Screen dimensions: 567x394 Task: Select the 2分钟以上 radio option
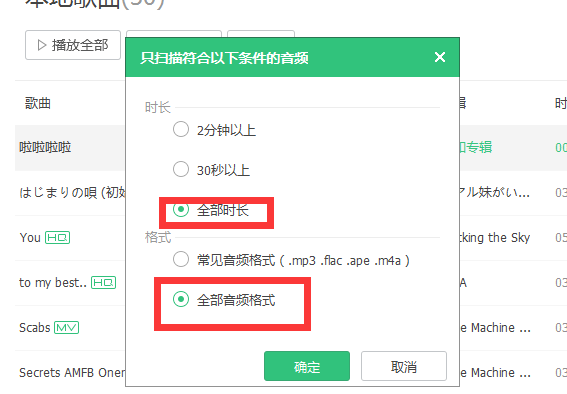tap(181, 129)
